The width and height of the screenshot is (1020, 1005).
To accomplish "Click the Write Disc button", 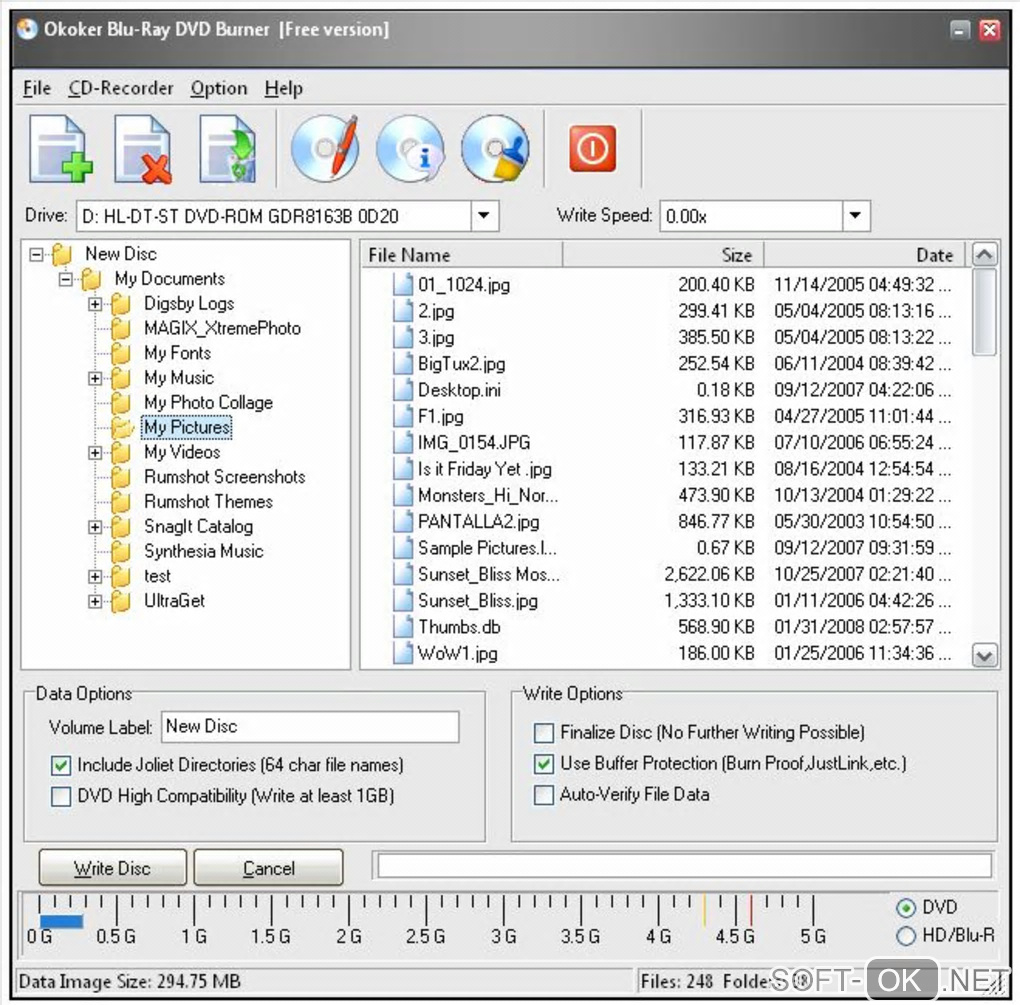I will 113,868.
